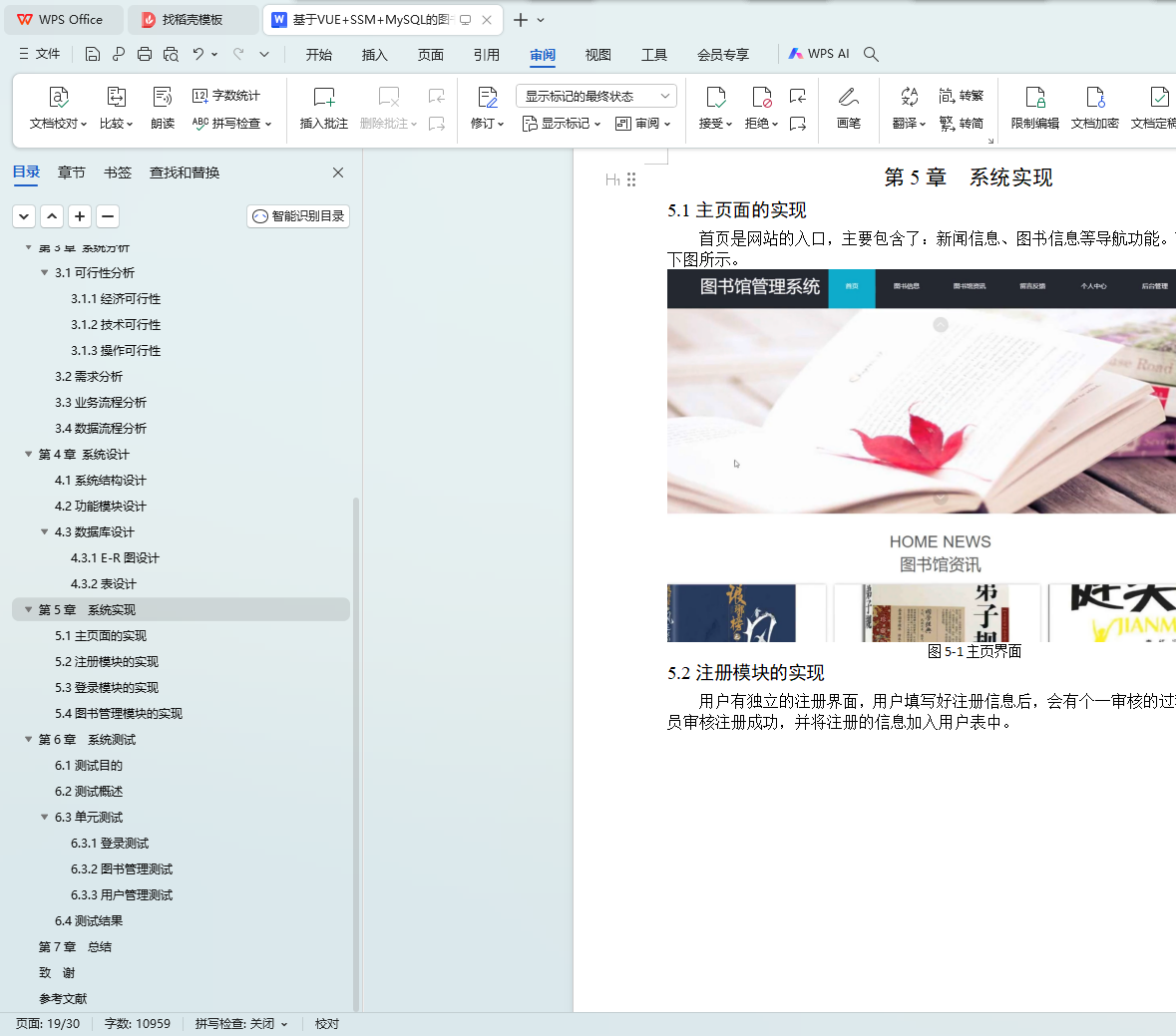Screen dimensions: 1176x1036
Task: Go to 5.2 注册模块的实现 in outline
Action: [x=107, y=662]
